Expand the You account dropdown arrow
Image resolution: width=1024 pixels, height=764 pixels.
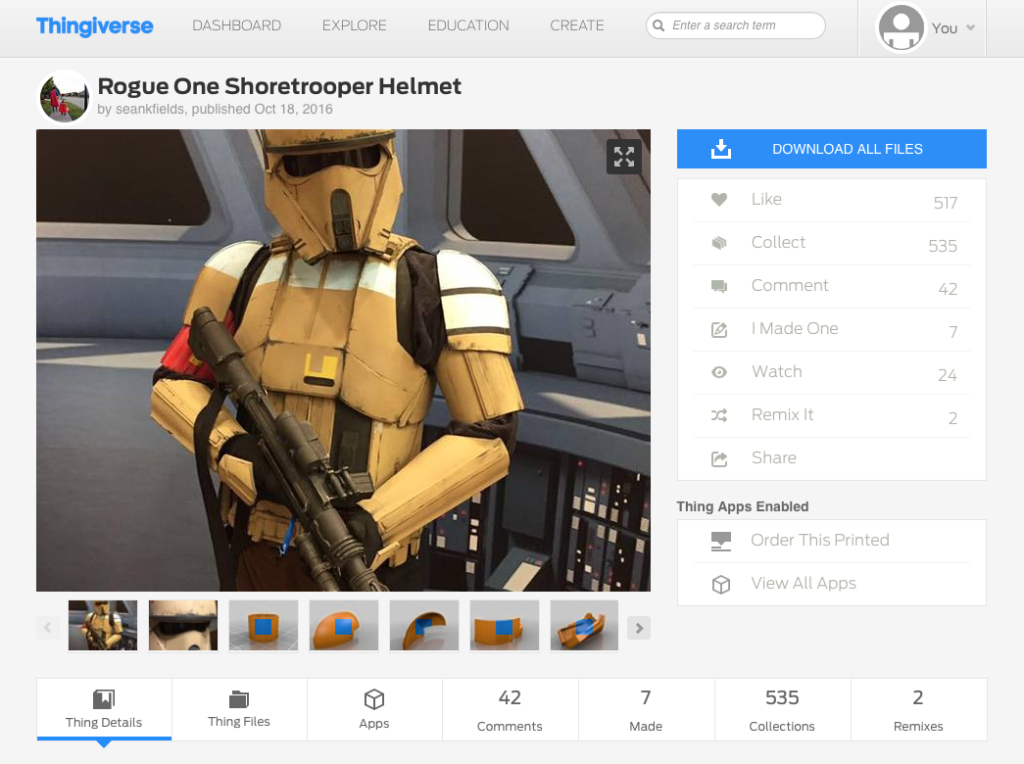coord(970,28)
